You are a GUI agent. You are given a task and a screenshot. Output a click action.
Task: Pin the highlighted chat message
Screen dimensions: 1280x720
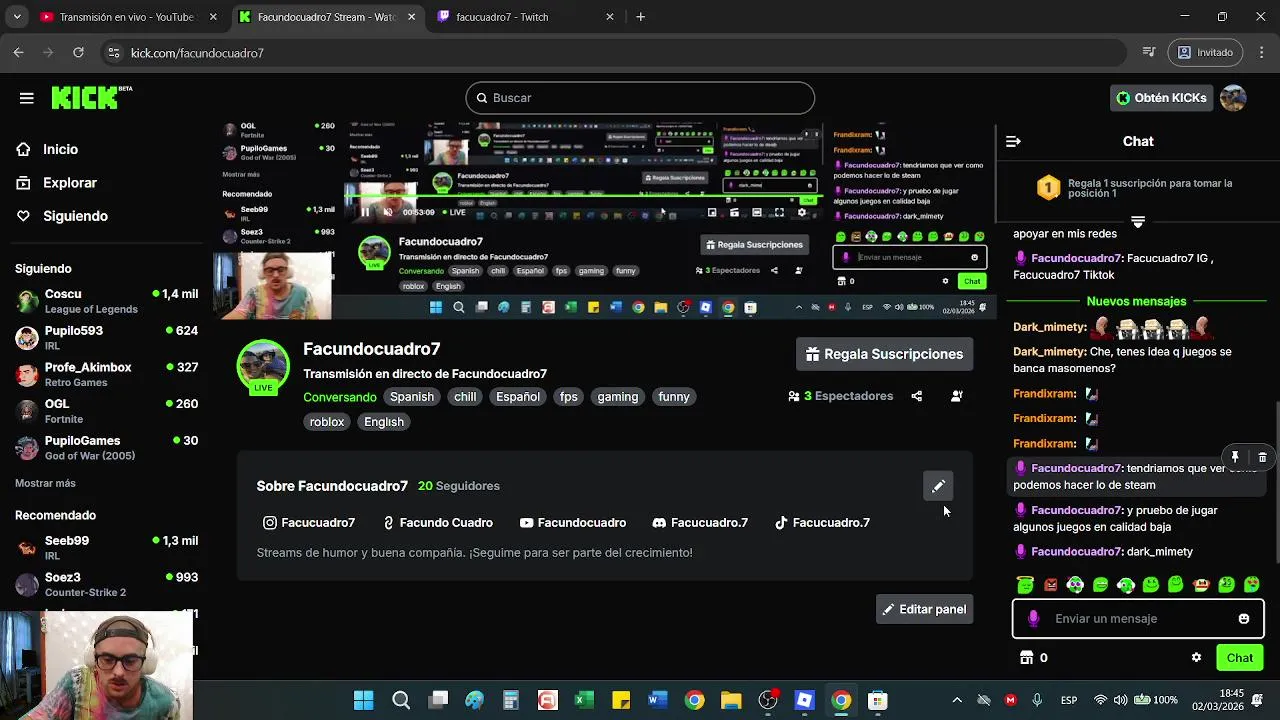[1235, 457]
